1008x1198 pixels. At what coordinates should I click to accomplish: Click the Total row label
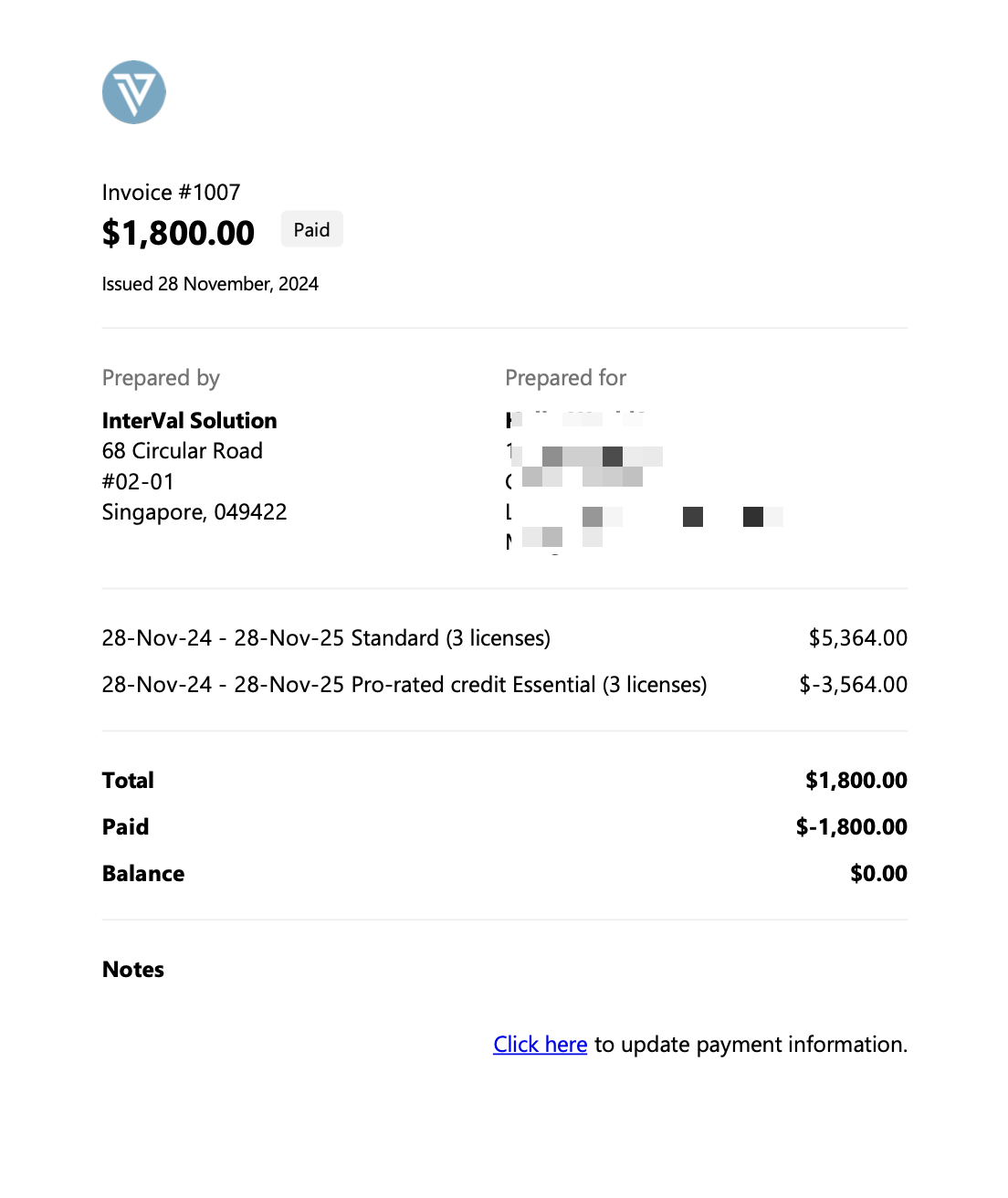click(128, 781)
